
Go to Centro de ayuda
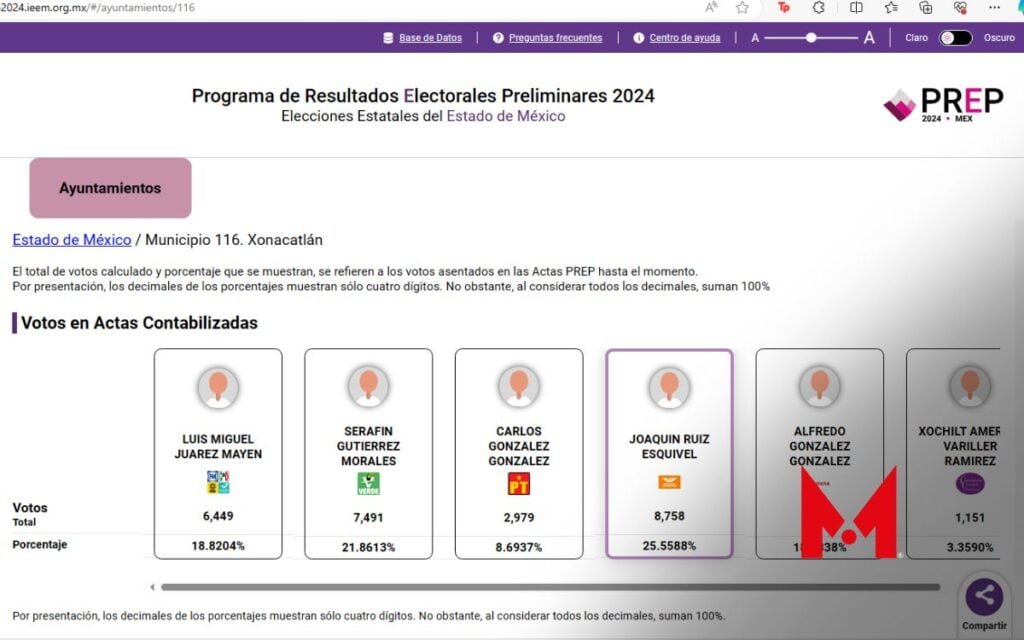click(x=684, y=38)
